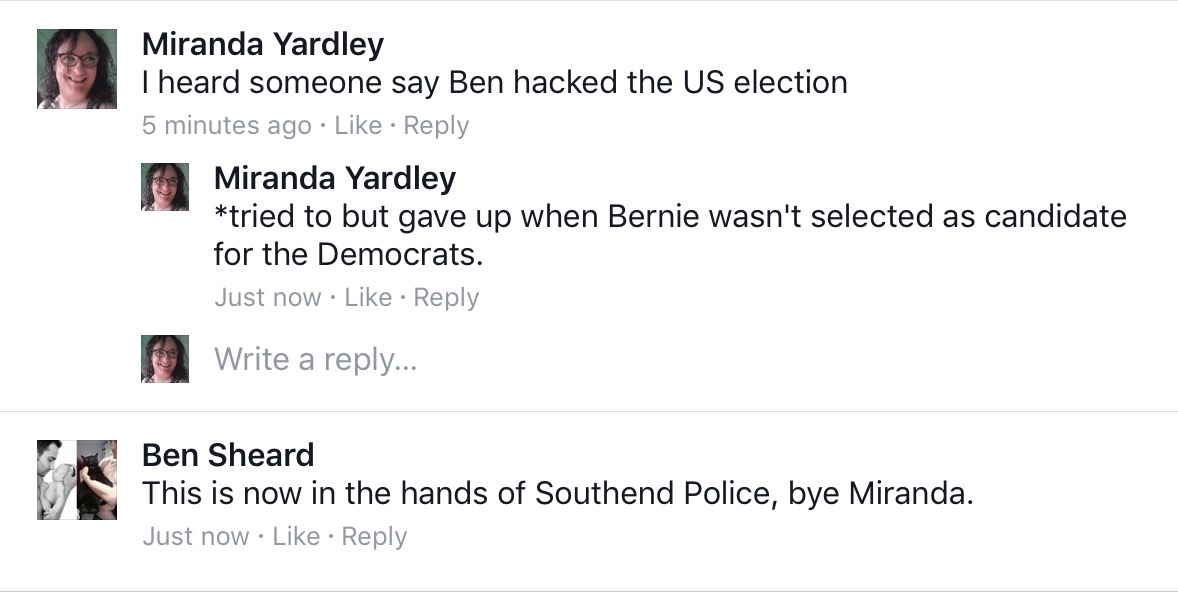Reply to the "Ben hacked the US election" comment
The height and width of the screenshot is (592, 1178).
pos(436,126)
